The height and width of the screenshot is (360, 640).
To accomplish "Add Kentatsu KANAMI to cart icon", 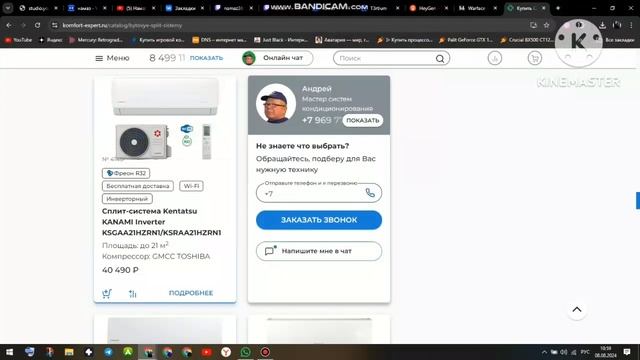I will click(107, 293).
